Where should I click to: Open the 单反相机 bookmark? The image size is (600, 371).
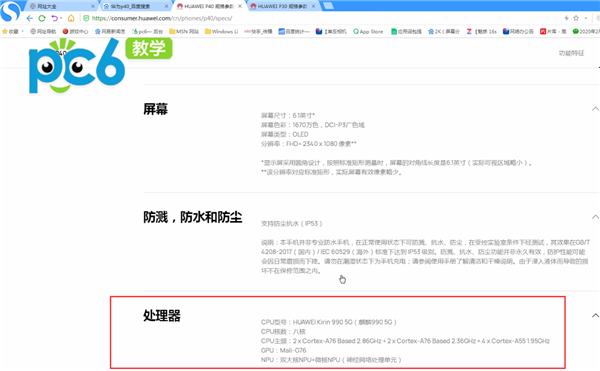point(331,31)
